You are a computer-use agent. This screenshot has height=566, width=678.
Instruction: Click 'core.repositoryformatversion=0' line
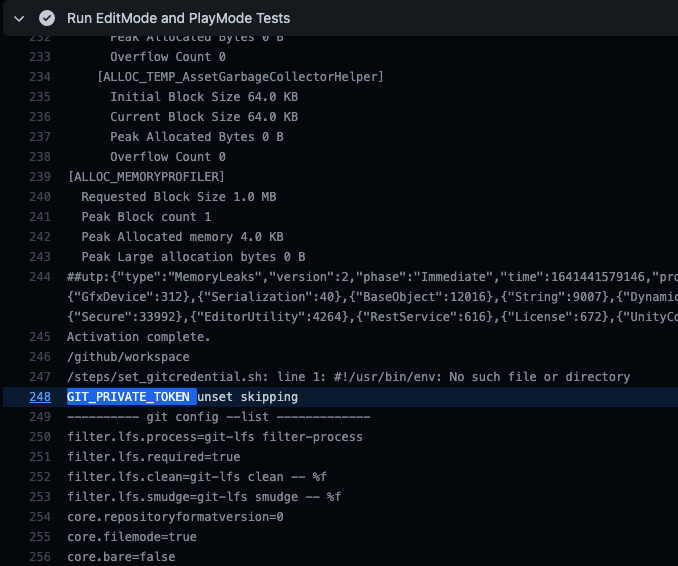pyautogui.click(x=175, y=517)
